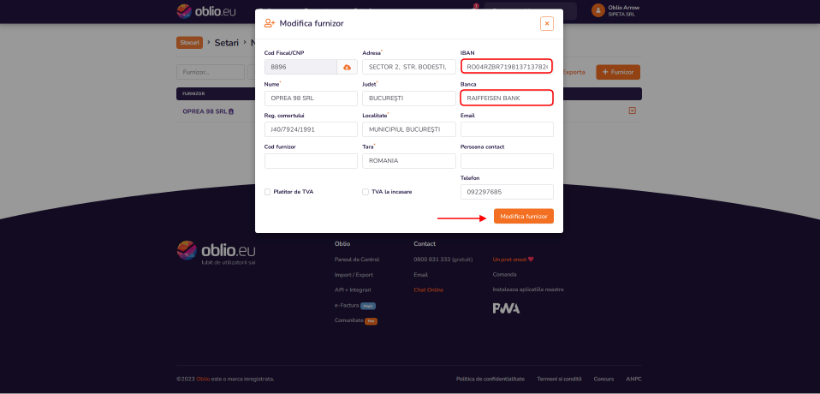Click into the IBAN field

507,66
